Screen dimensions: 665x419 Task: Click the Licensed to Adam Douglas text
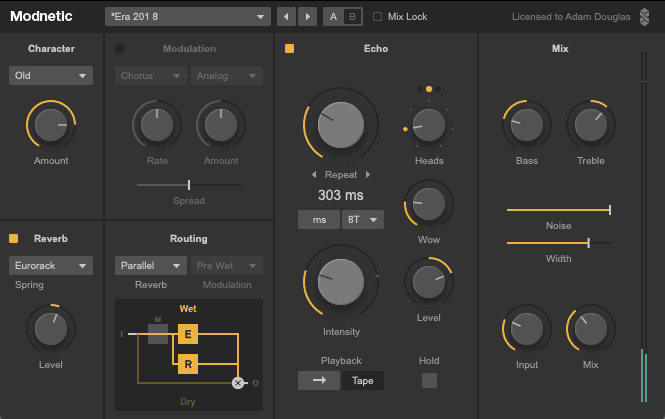571,17
